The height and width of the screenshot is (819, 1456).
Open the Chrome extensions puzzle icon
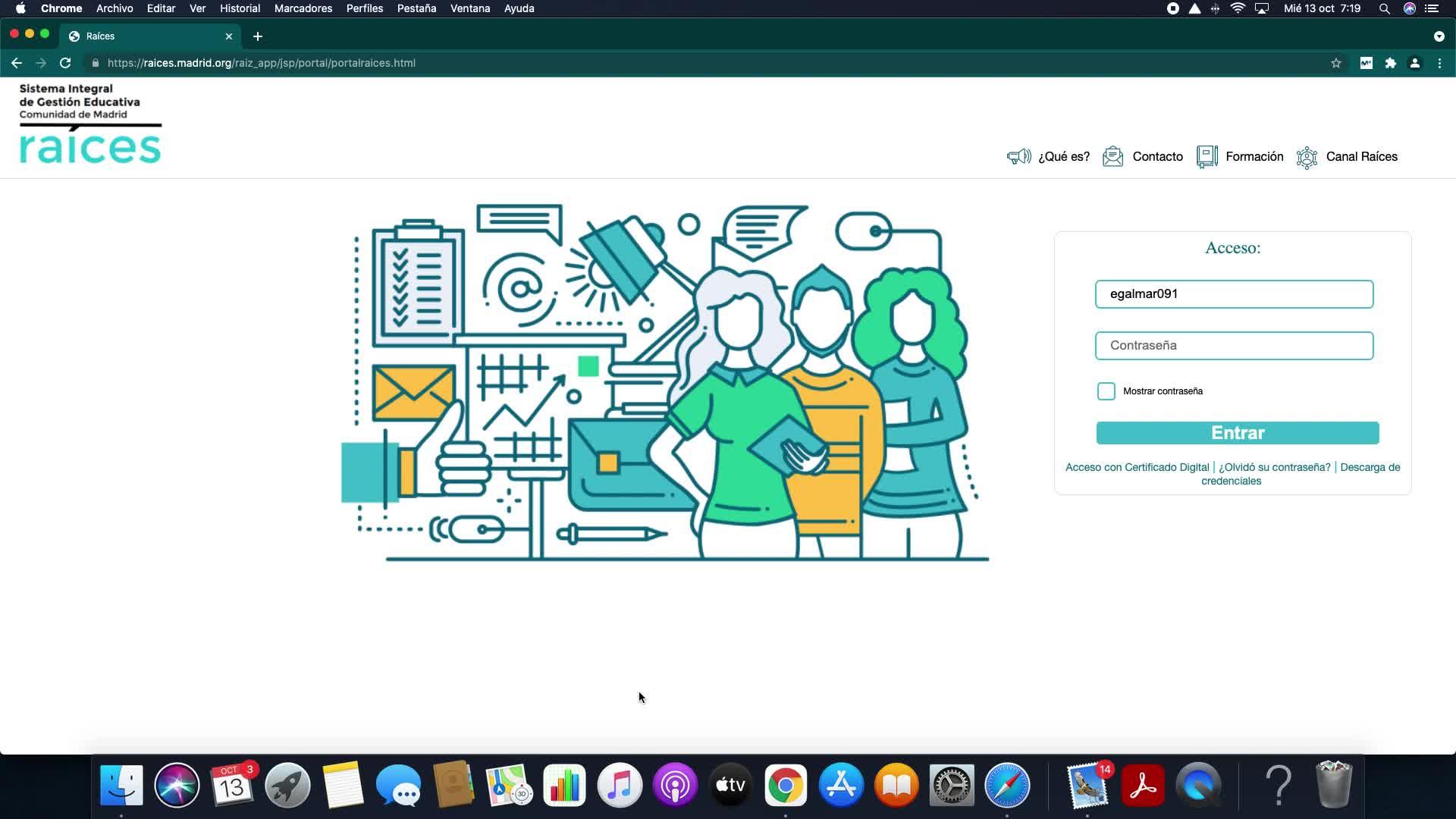[x=1390, y=63]
